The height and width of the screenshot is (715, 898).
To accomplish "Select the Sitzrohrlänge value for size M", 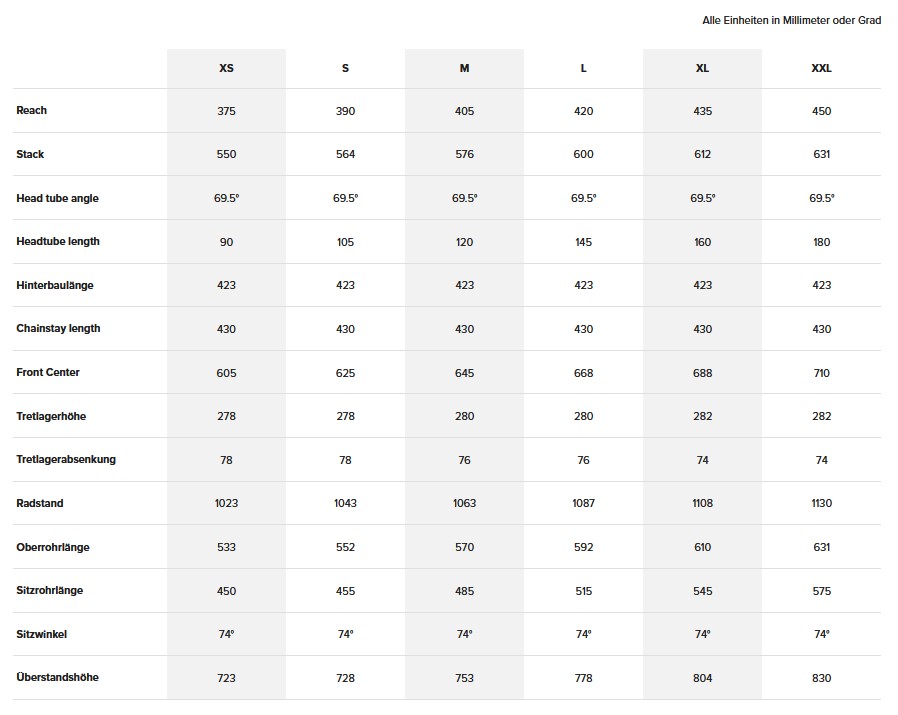I will (x=464, y=591).
